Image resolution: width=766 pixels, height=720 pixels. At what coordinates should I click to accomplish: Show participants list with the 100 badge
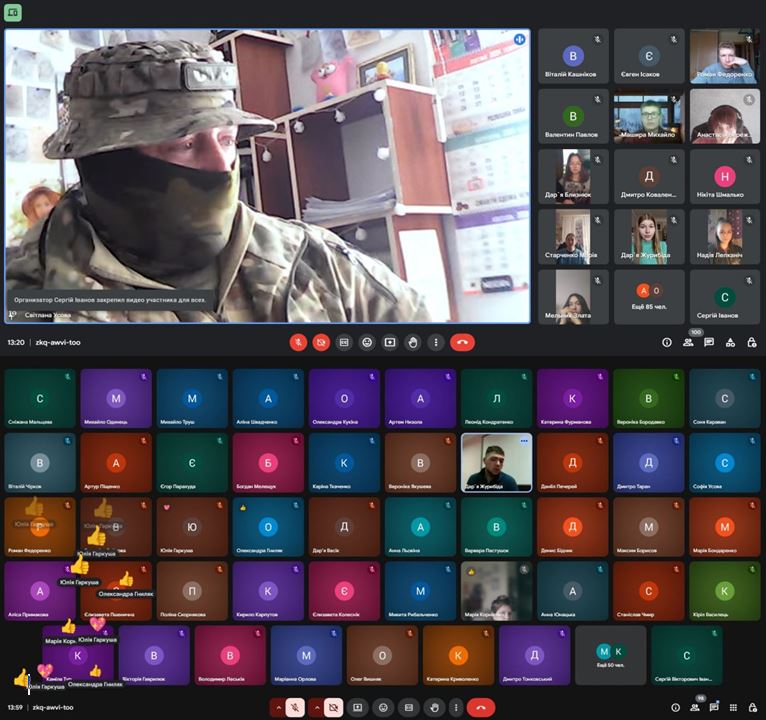(688, 342)
